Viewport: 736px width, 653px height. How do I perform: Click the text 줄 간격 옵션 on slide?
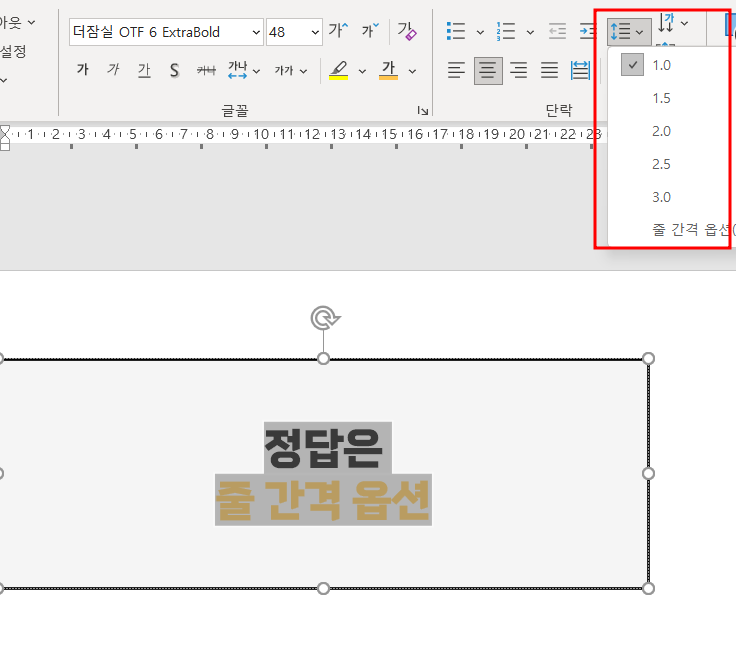(x=323, y=500)
